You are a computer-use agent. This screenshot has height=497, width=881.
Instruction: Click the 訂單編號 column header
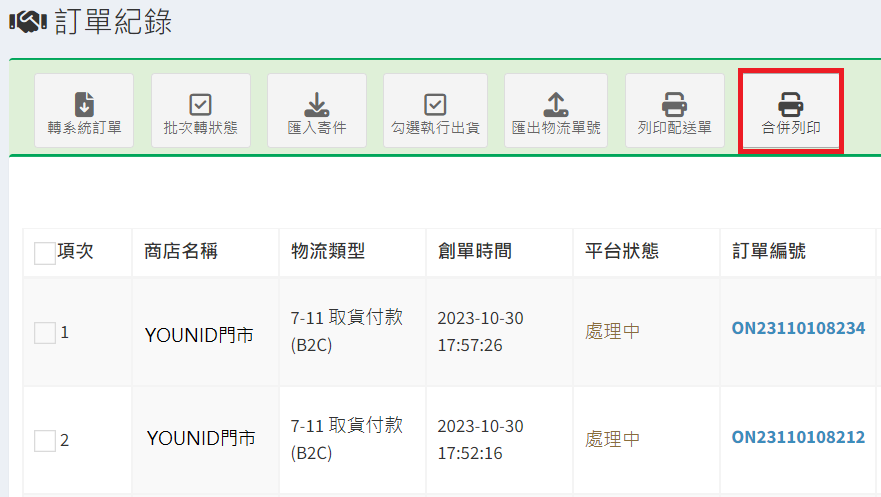coord(768,252)
